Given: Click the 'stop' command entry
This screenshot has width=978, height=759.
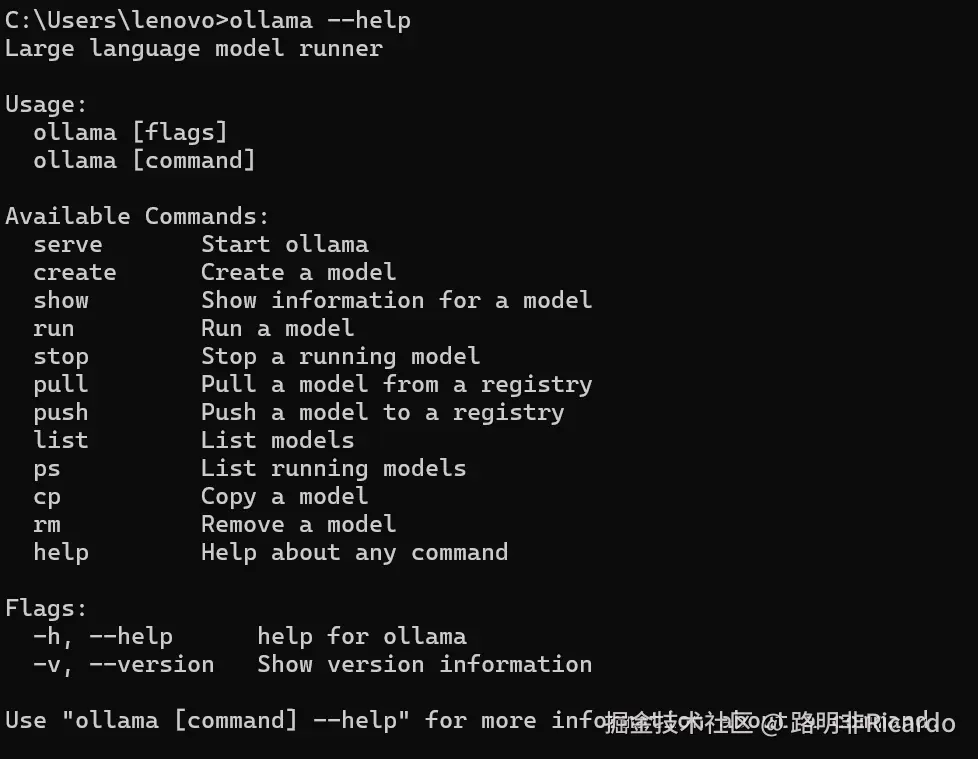Looking at the screenshot, I should point(60,356).
